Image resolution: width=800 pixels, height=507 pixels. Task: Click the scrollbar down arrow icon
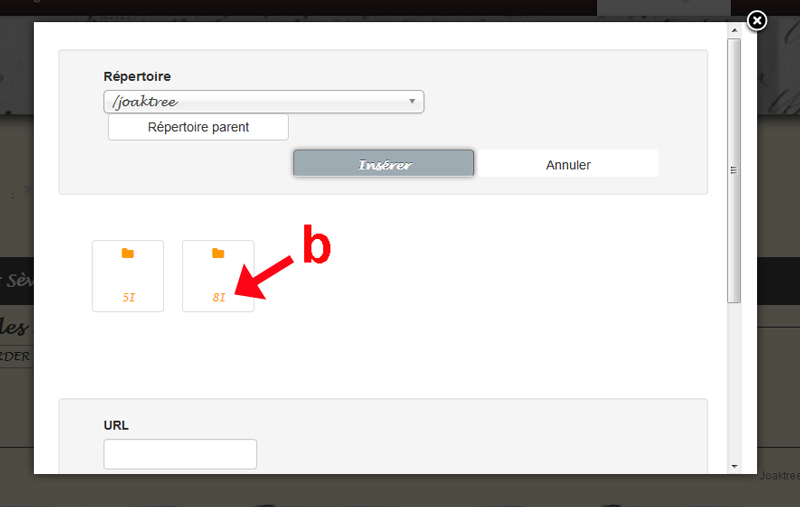tap(734, 466)
